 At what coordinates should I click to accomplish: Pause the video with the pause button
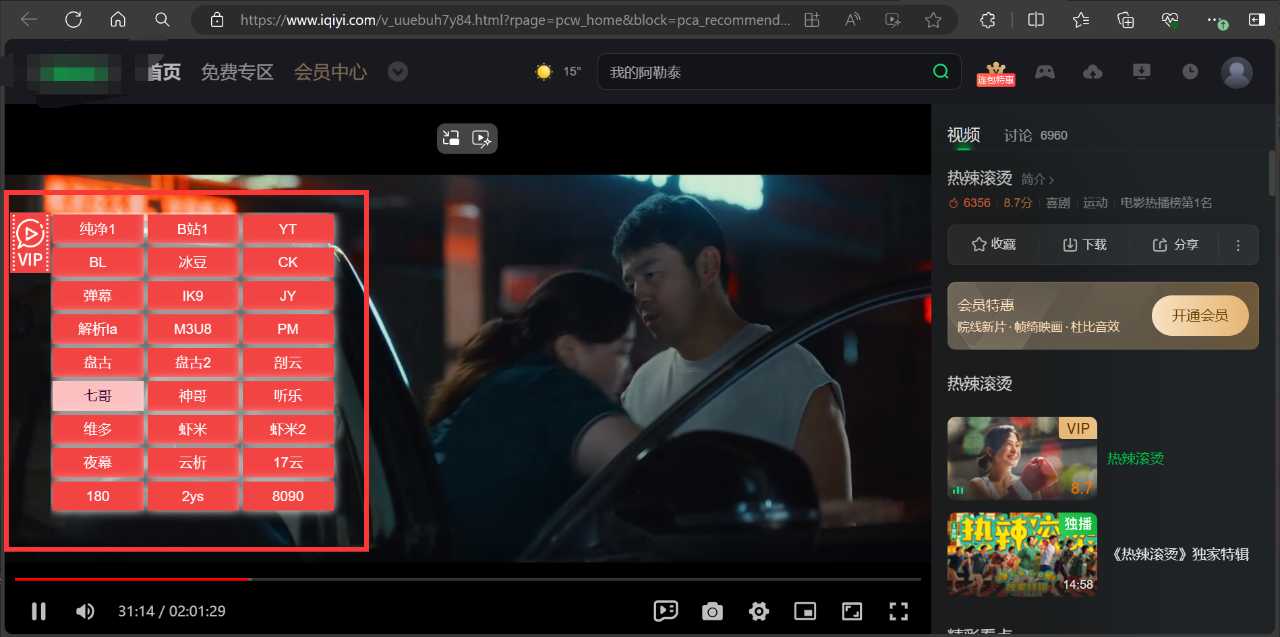pyautogui.click(x=38, y=611)
